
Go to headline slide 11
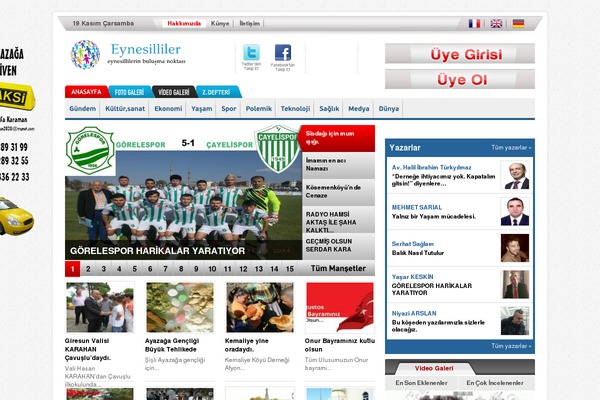228,269
